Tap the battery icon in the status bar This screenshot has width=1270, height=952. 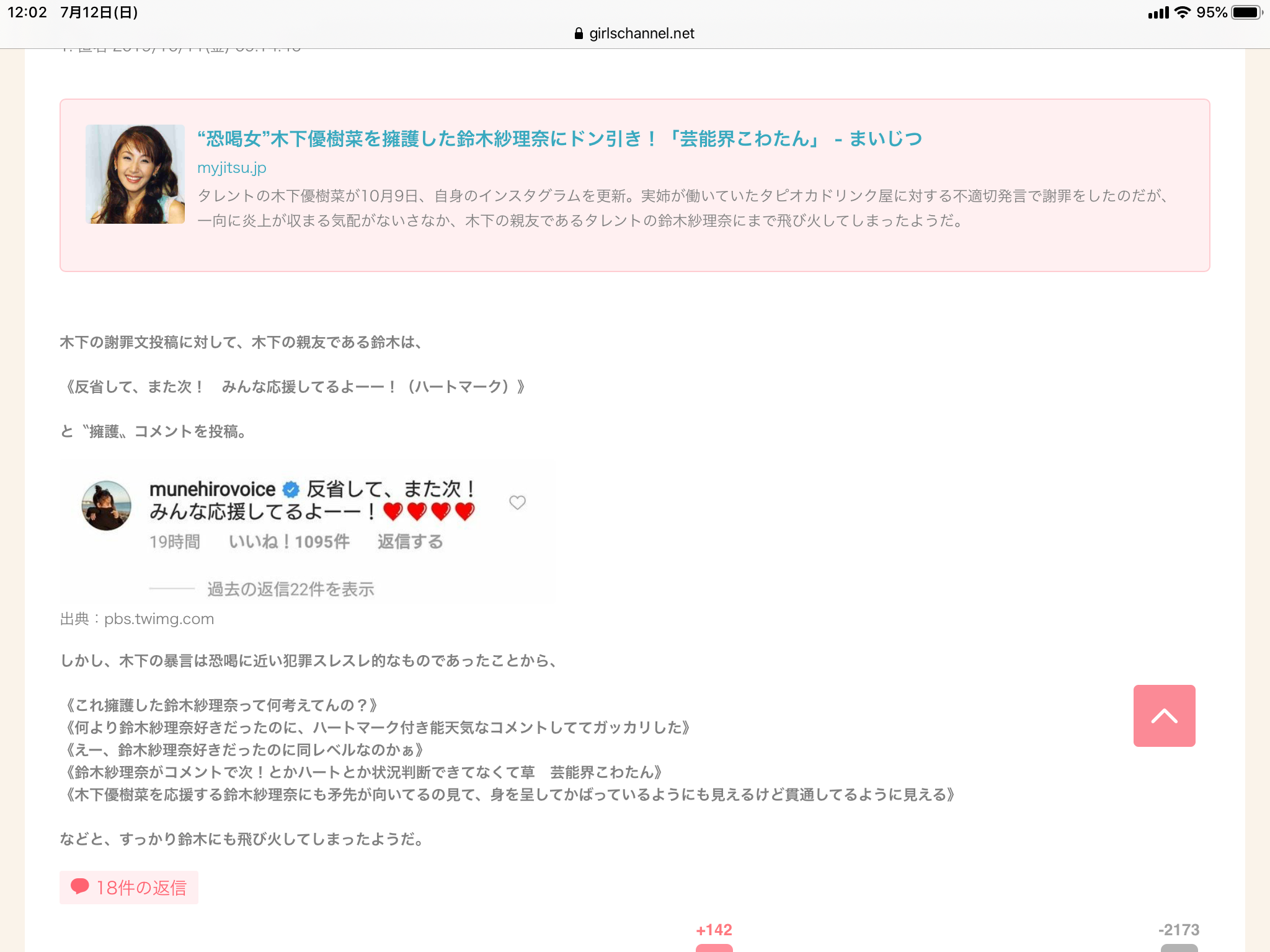(x=1246, y=12)
